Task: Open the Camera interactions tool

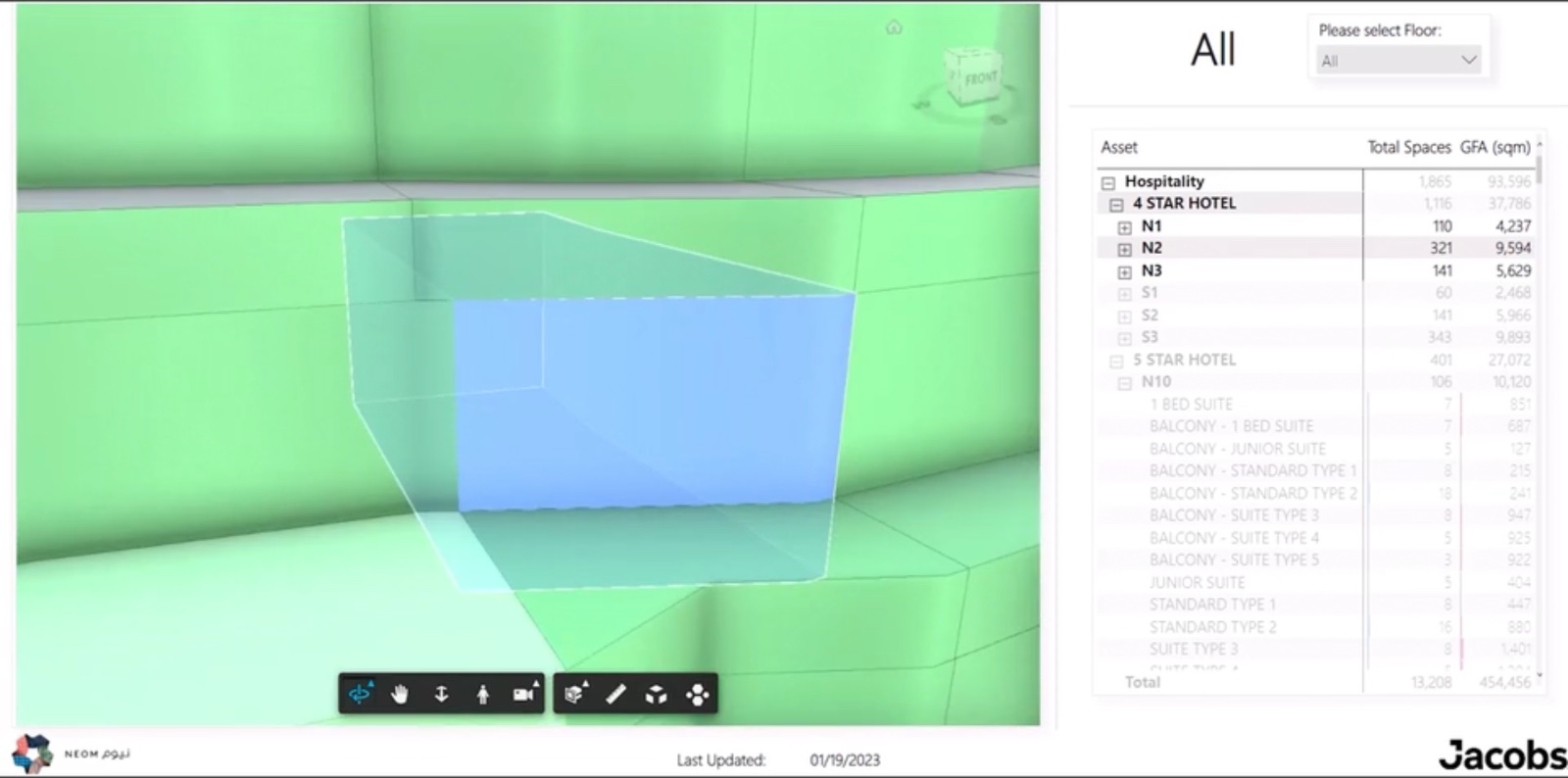Action: click(524, 694)
